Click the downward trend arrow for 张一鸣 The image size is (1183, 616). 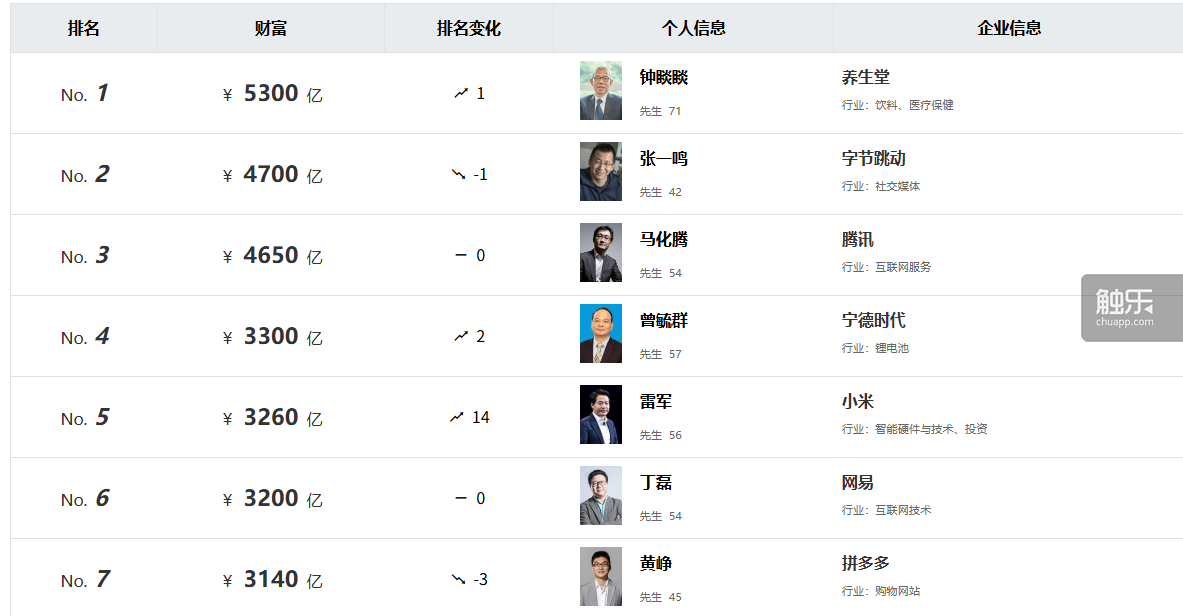point(458,174)
